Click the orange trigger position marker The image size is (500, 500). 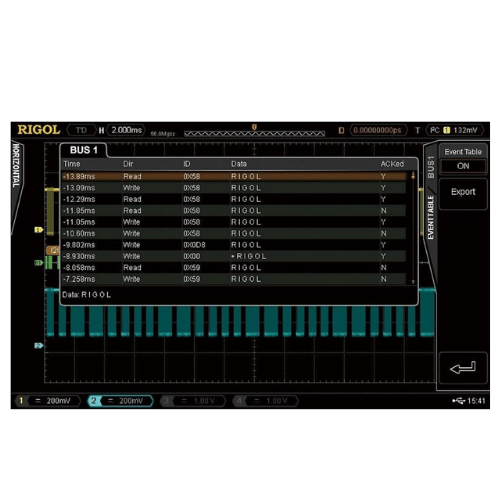254,127
